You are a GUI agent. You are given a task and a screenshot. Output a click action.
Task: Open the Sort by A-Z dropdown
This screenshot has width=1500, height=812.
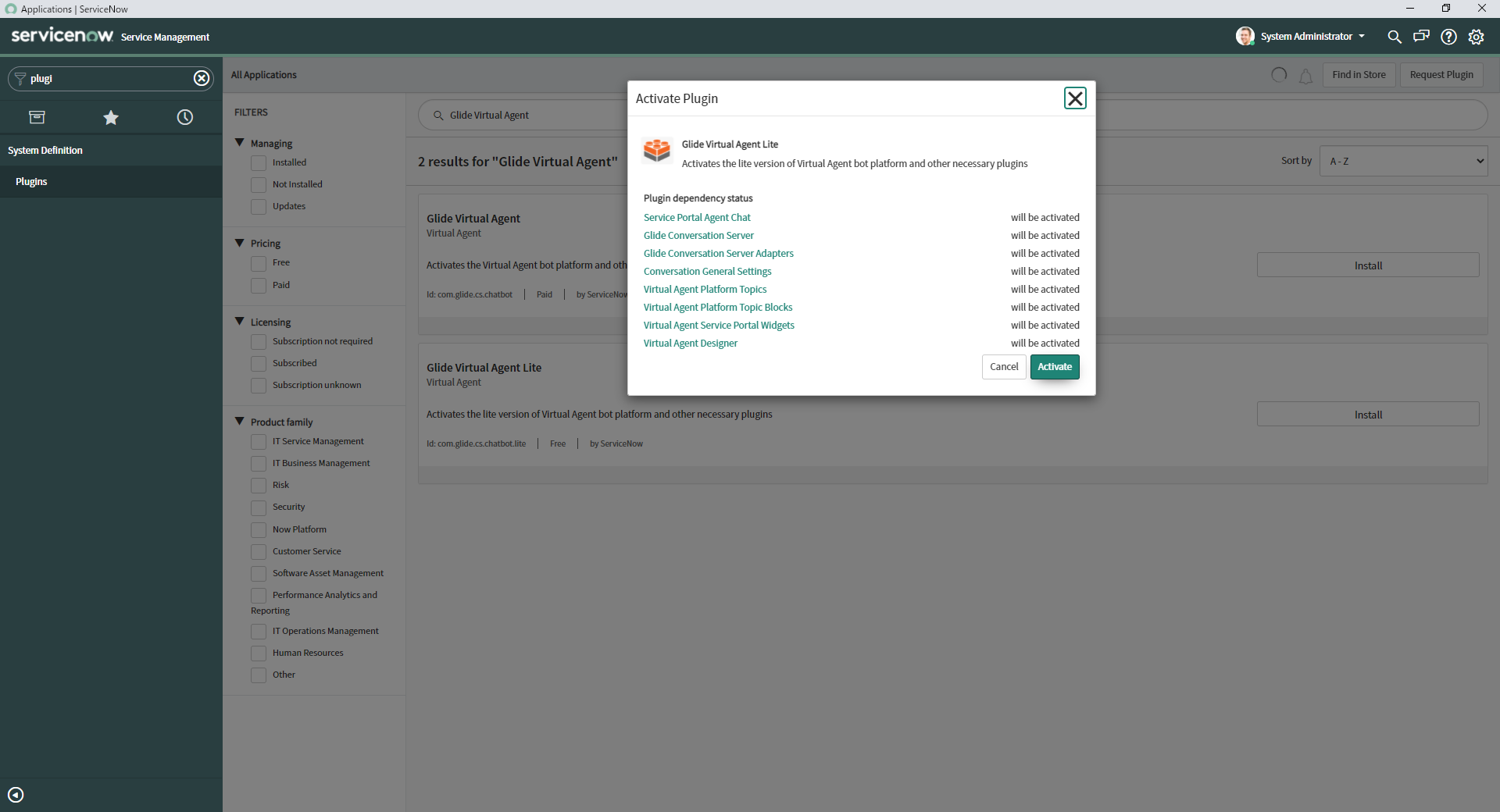coord(1403,161)
